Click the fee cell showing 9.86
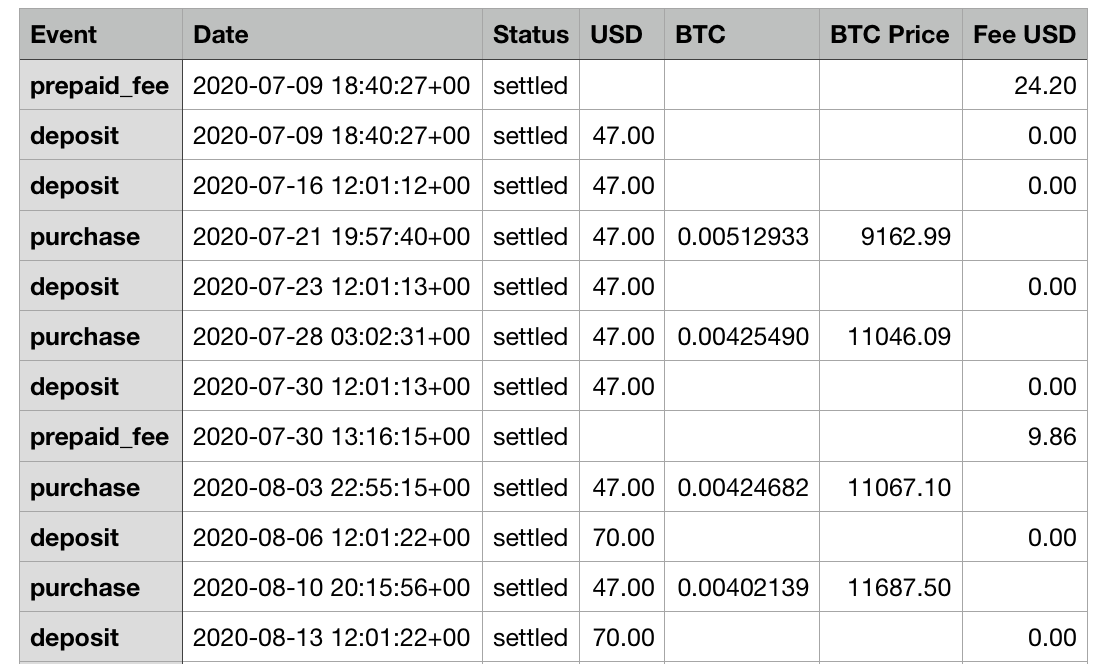The width and height of the screenshot is (1096, 664). click(1025, 437)
